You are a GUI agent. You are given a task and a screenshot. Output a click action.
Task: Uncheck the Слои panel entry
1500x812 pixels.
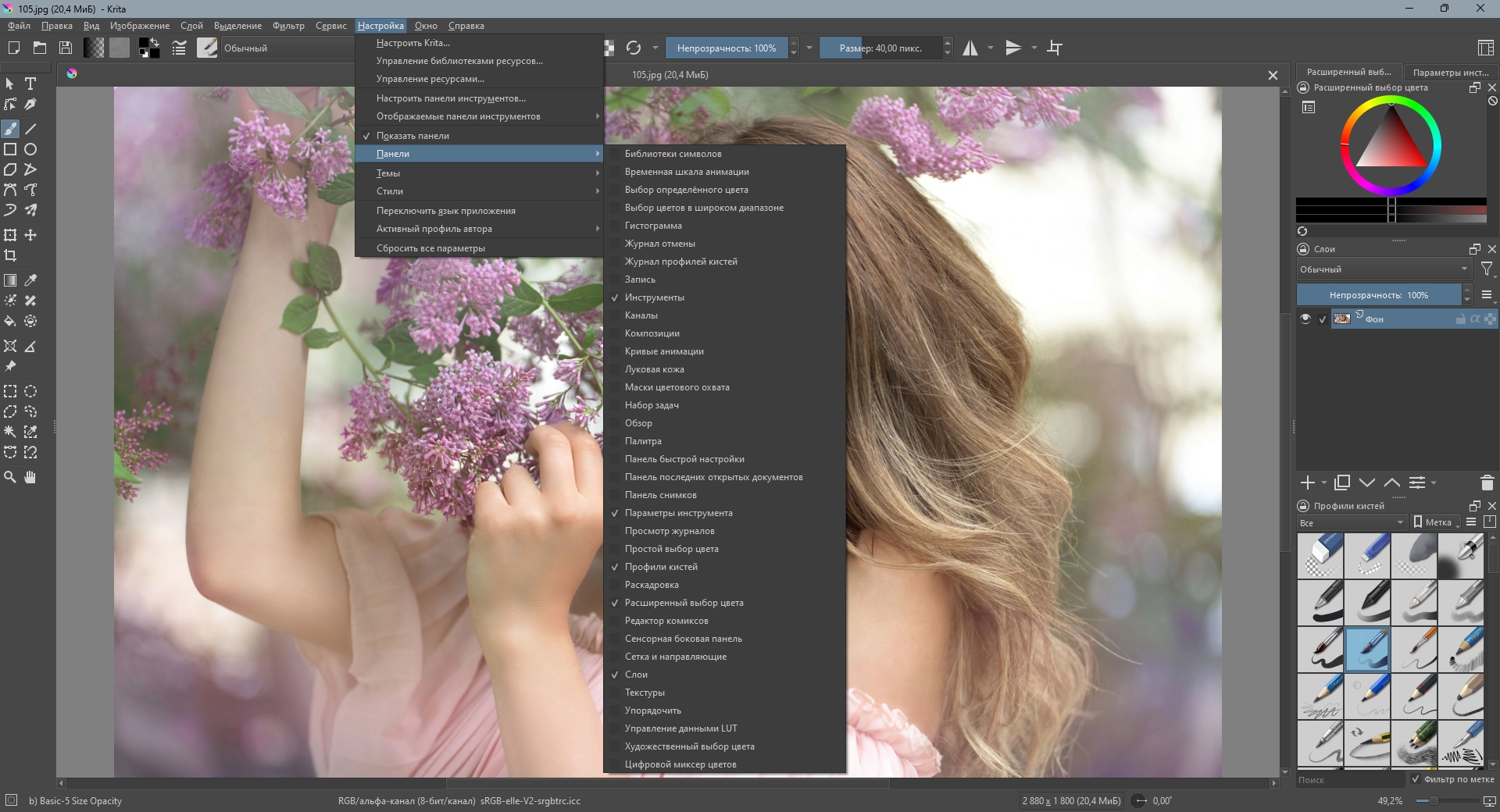(636, 675)
